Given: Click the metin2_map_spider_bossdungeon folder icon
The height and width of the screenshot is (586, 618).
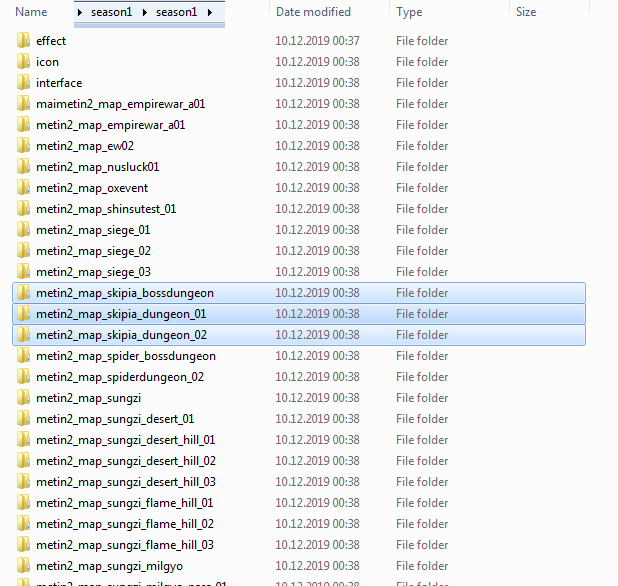Looking at the screenshot, I should pyautogui.click(x=23, y=356).
